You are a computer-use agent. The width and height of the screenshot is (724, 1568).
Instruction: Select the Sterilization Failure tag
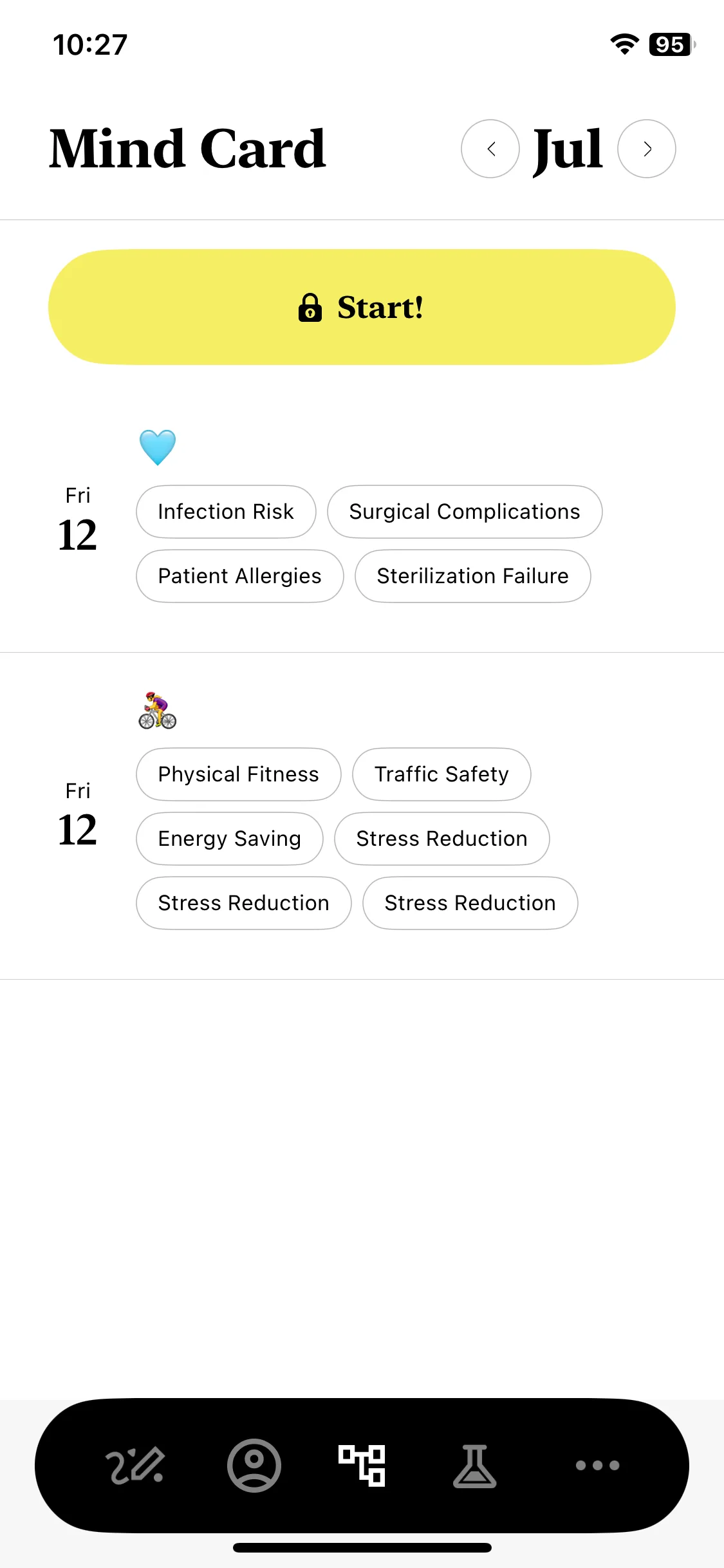[473, 576]
